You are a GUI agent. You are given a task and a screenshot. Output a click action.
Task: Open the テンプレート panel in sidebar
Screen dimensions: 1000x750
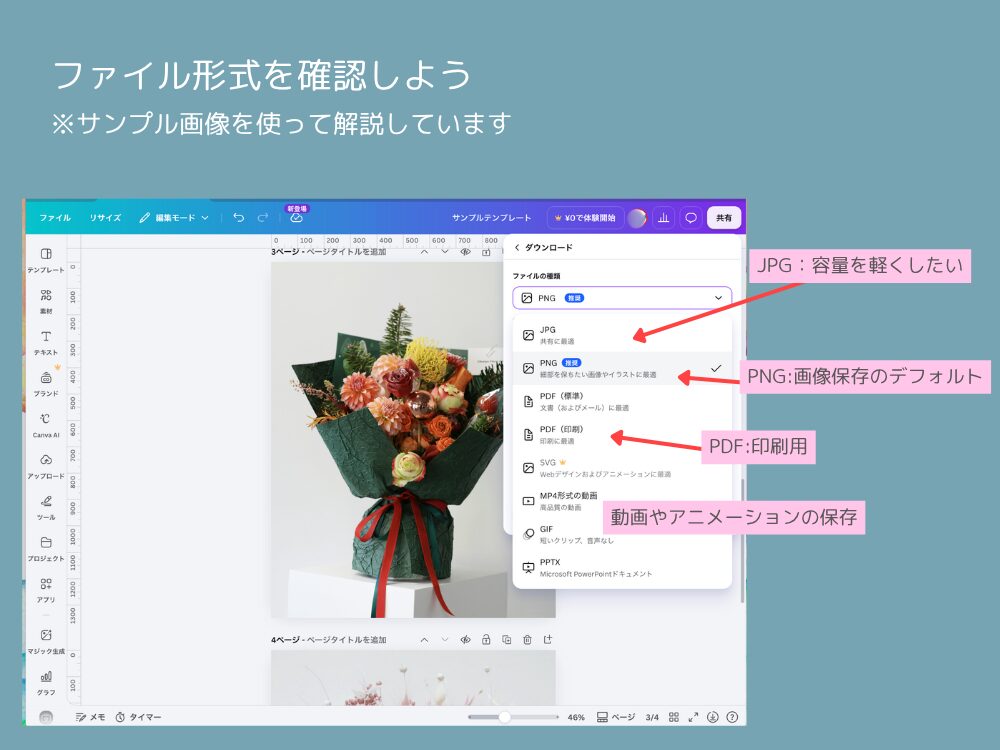(46, 260)
